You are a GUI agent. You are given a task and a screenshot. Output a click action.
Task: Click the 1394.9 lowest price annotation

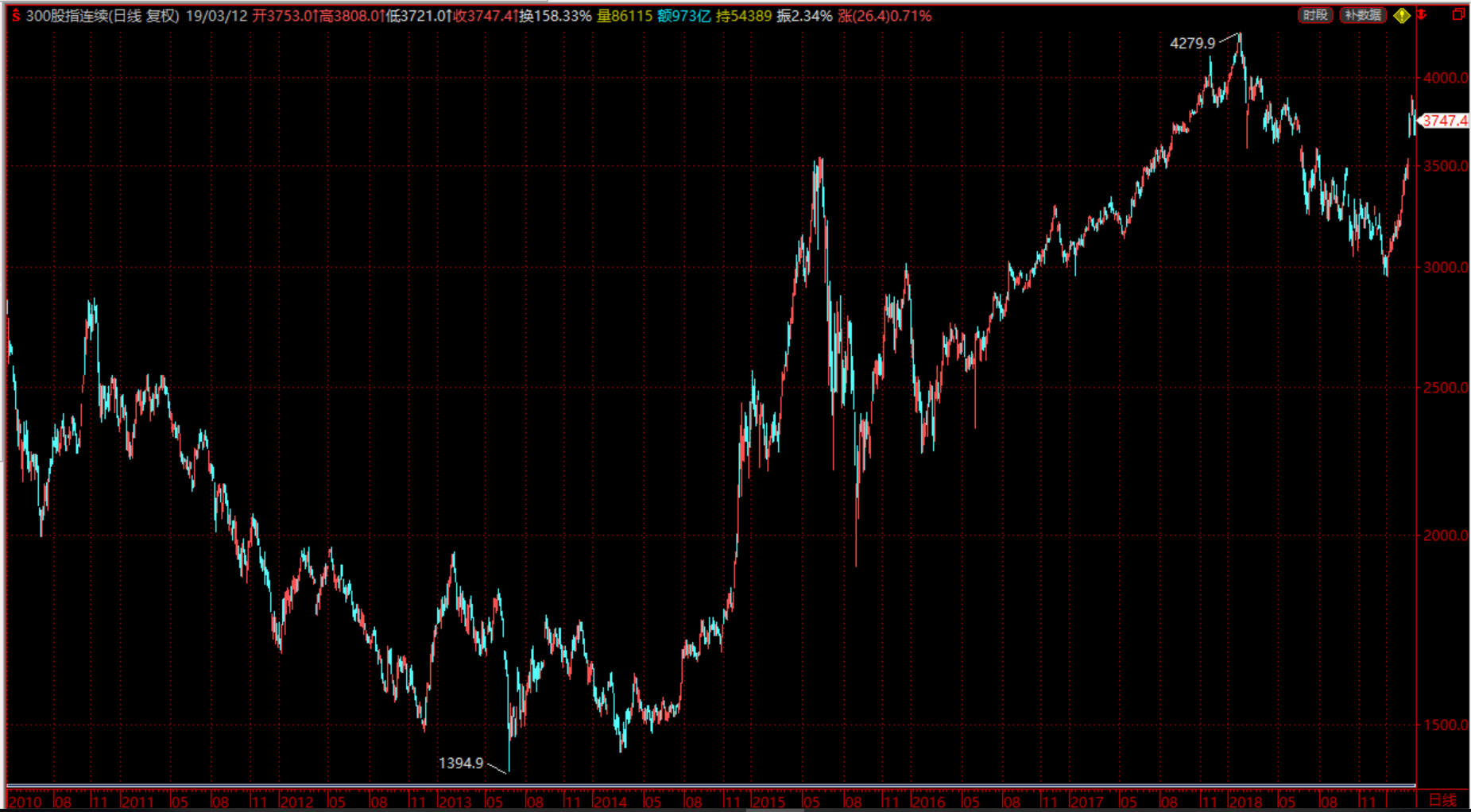coord(461,763)
